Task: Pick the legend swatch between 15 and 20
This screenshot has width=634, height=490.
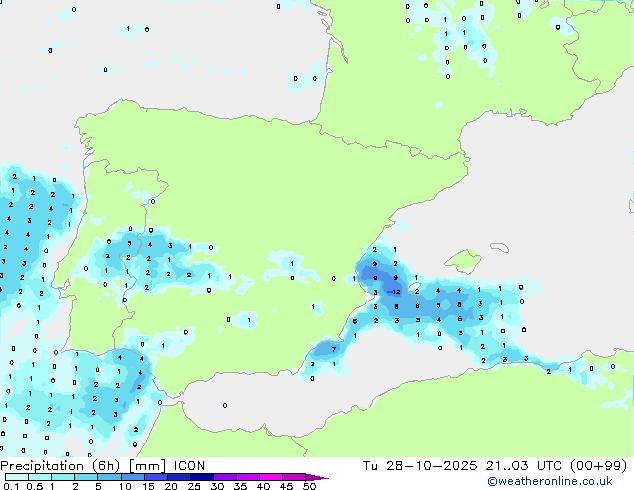Action: pos(156,477)
